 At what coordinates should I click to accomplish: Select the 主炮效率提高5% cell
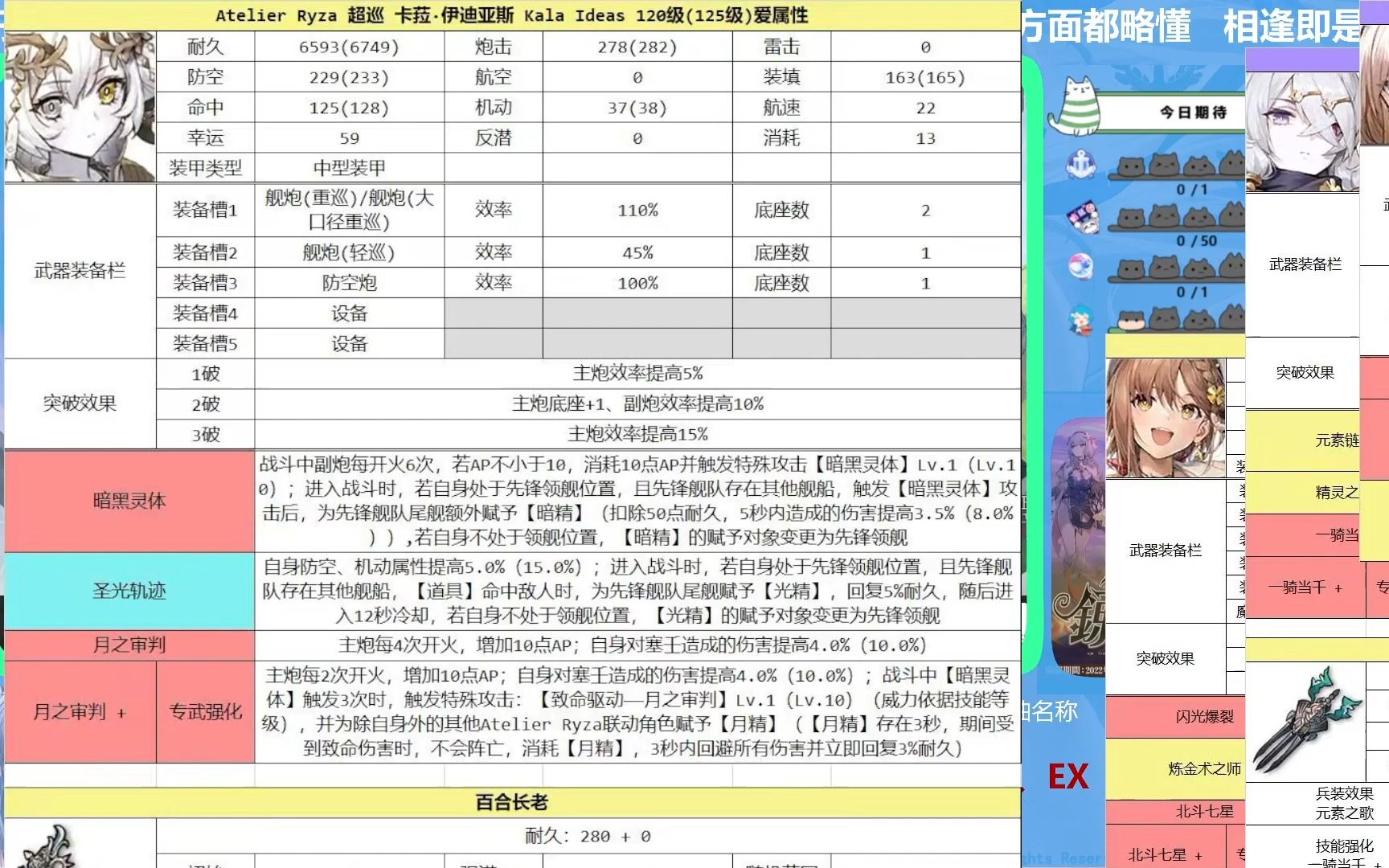[x=637, y=374]
